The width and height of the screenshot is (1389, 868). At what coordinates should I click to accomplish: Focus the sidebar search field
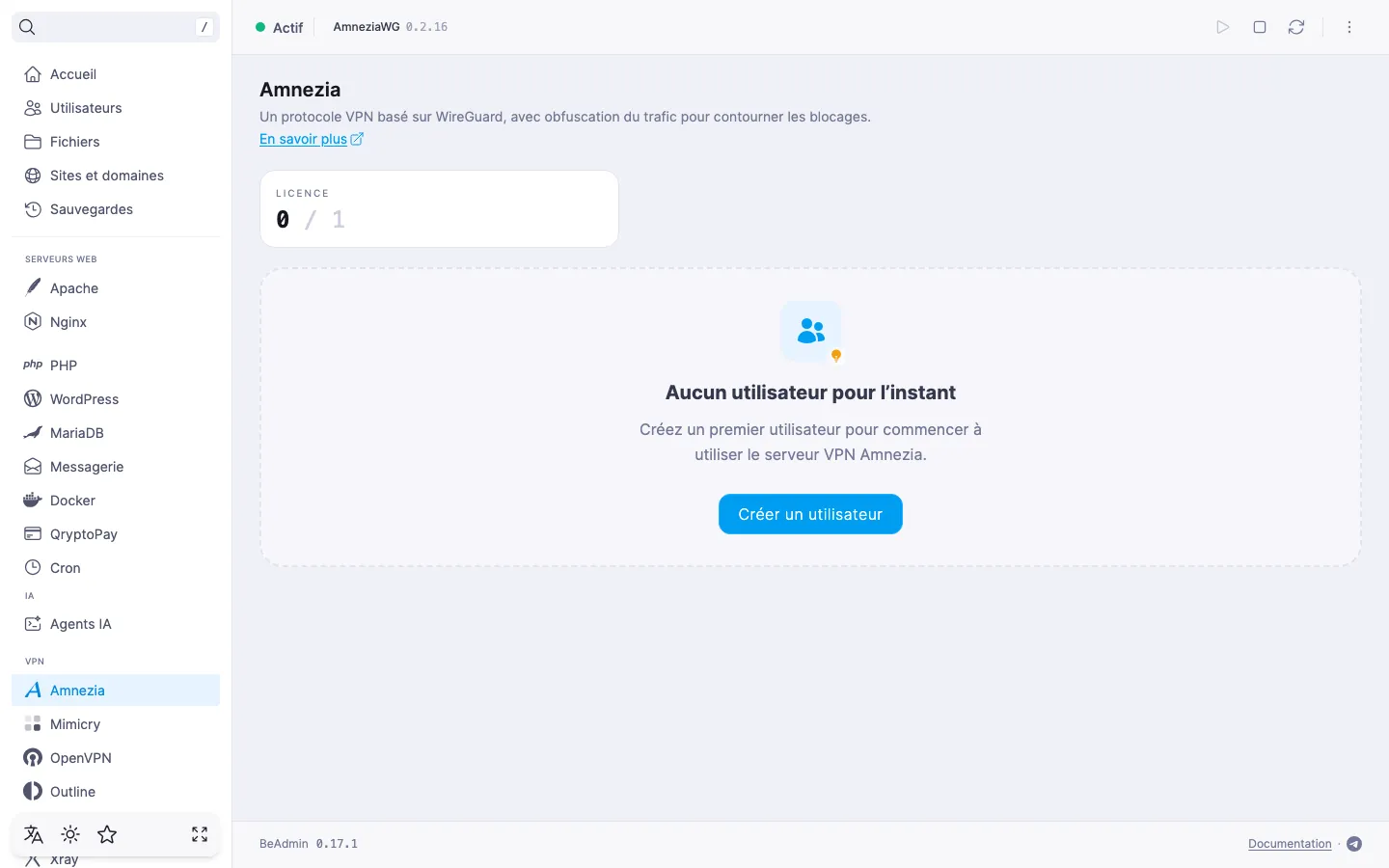pyautogui.click(x=116, y=27)
